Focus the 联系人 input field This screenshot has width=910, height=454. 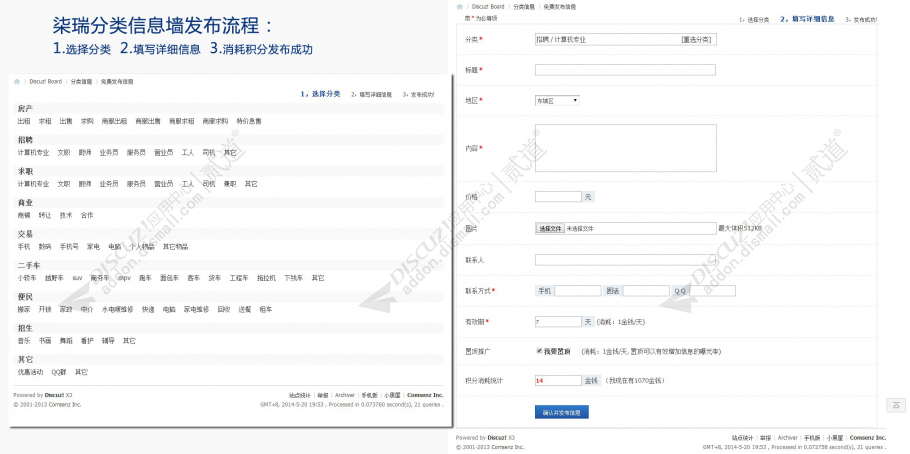click(x=625, y=260)
